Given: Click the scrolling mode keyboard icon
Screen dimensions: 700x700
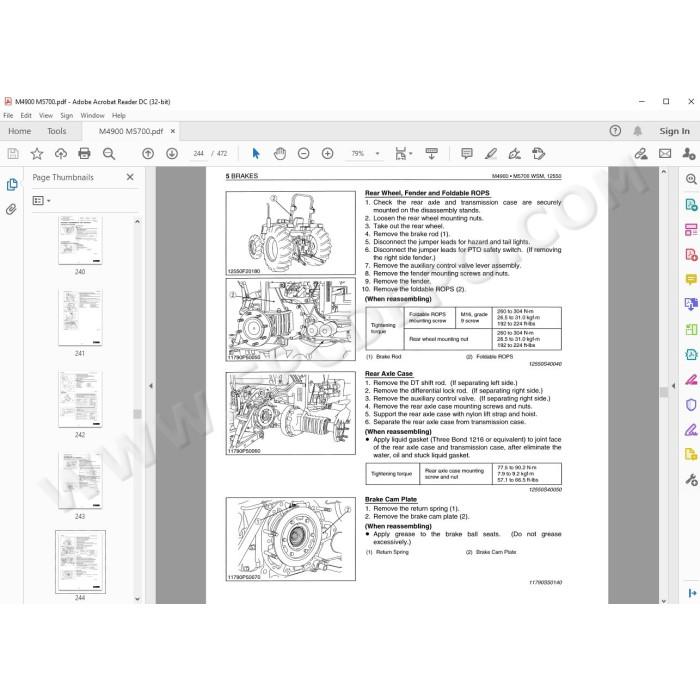Looking at the screenshot, I should point(432,154).
